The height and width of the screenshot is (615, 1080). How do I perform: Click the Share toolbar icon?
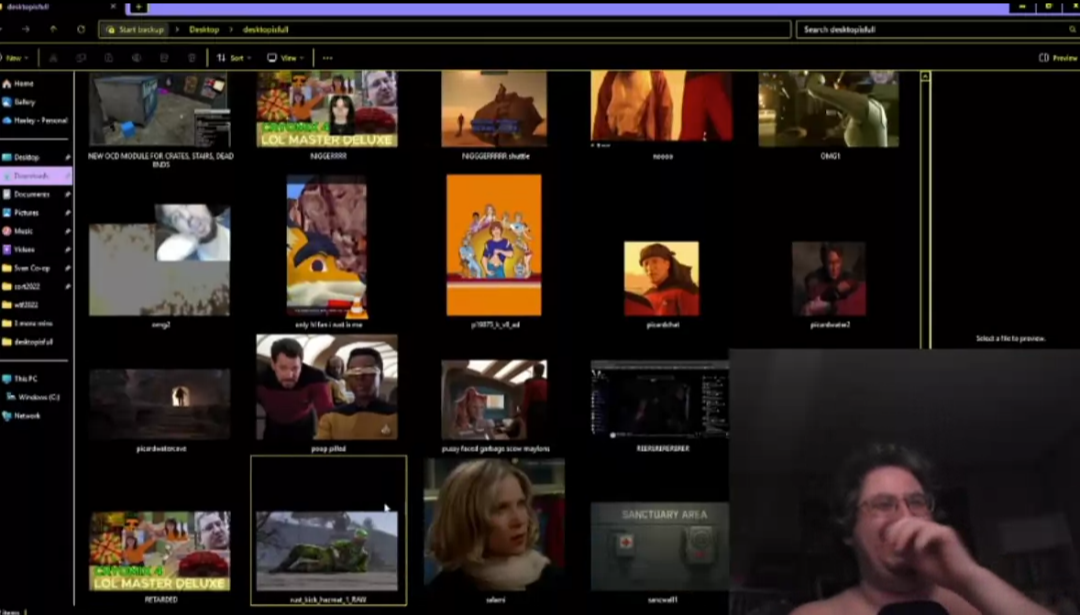[x=164, y=58]
